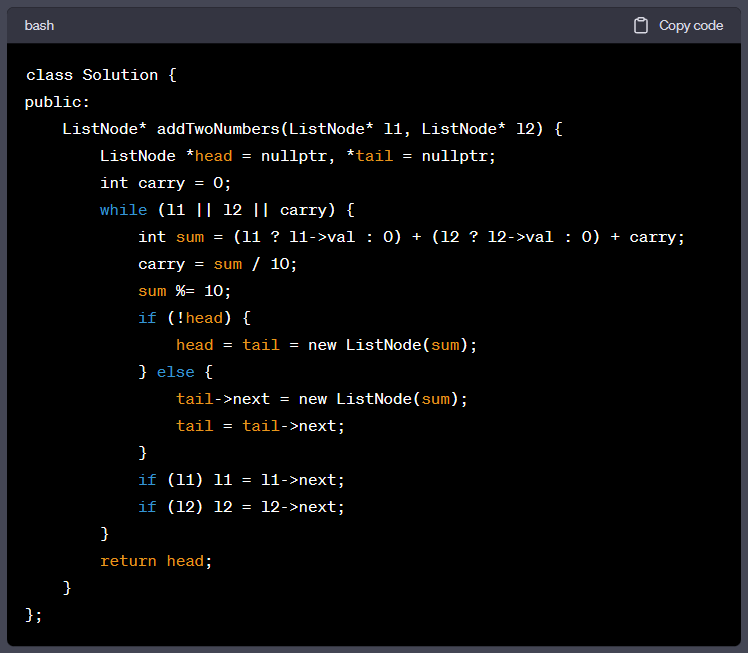
Task: Click the line "tail = tail->next;"
Action: click(x=260, y=426)
